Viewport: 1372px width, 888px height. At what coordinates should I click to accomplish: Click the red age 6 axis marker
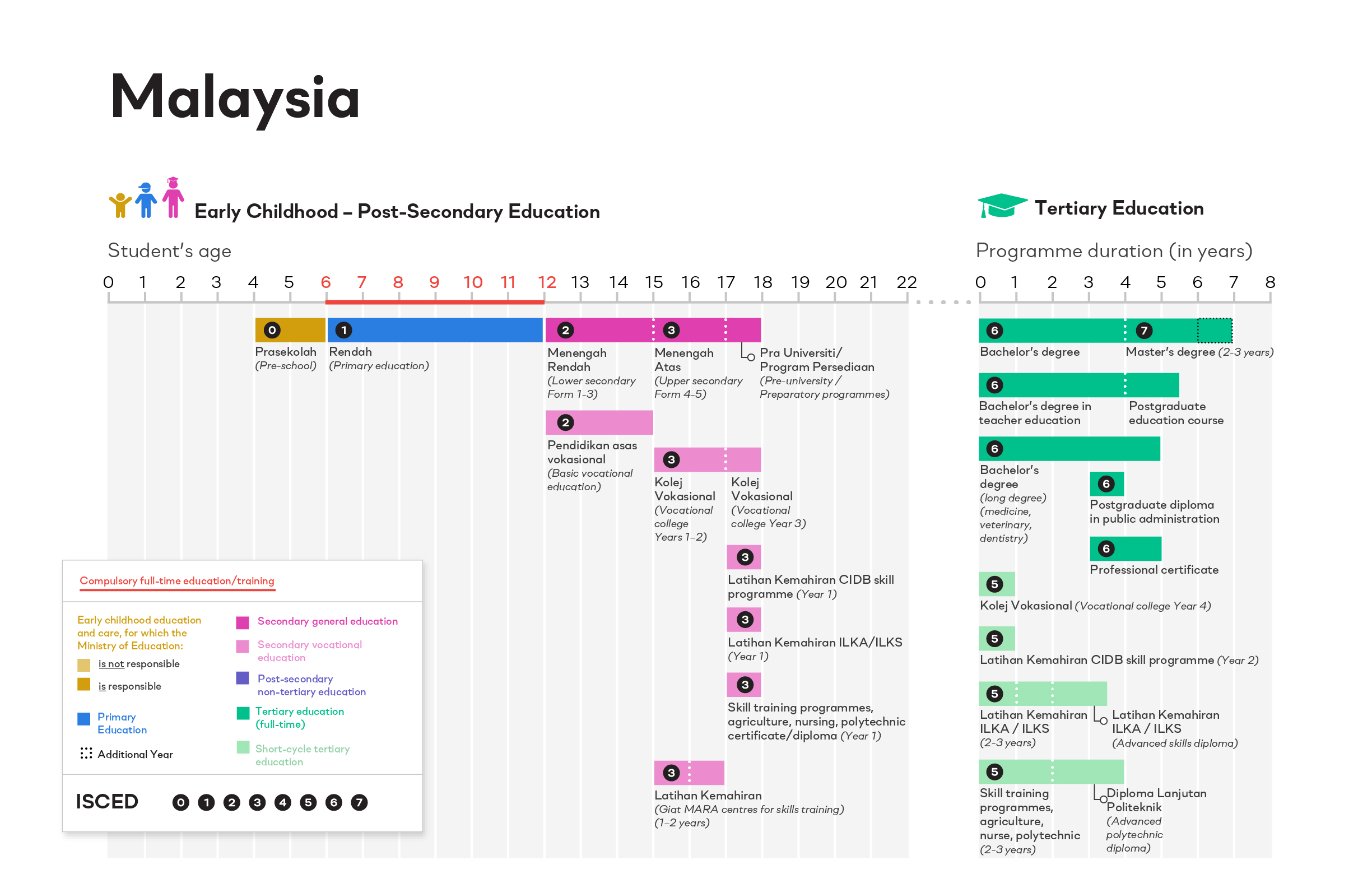[x=325, y=282]
